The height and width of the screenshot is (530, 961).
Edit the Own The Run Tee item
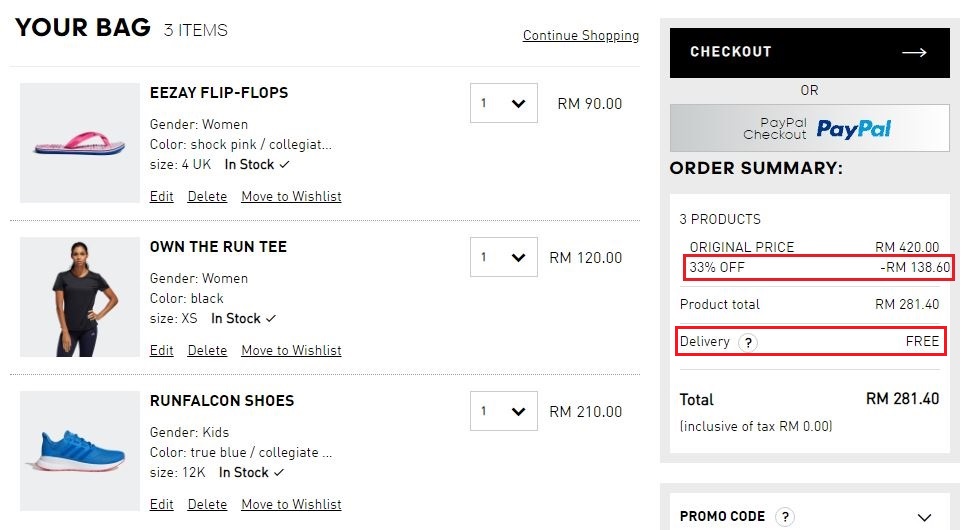[161, 350]
